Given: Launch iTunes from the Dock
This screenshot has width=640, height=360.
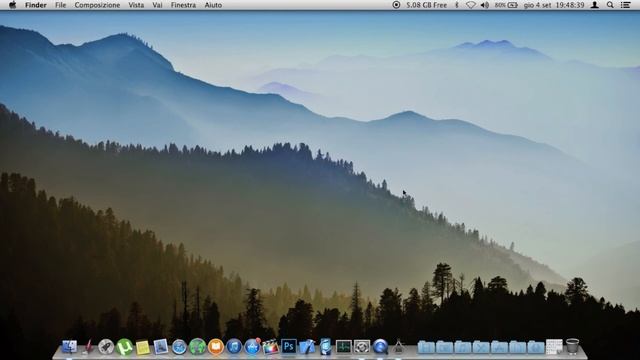Looking at the screenshot, I should 234,347.
